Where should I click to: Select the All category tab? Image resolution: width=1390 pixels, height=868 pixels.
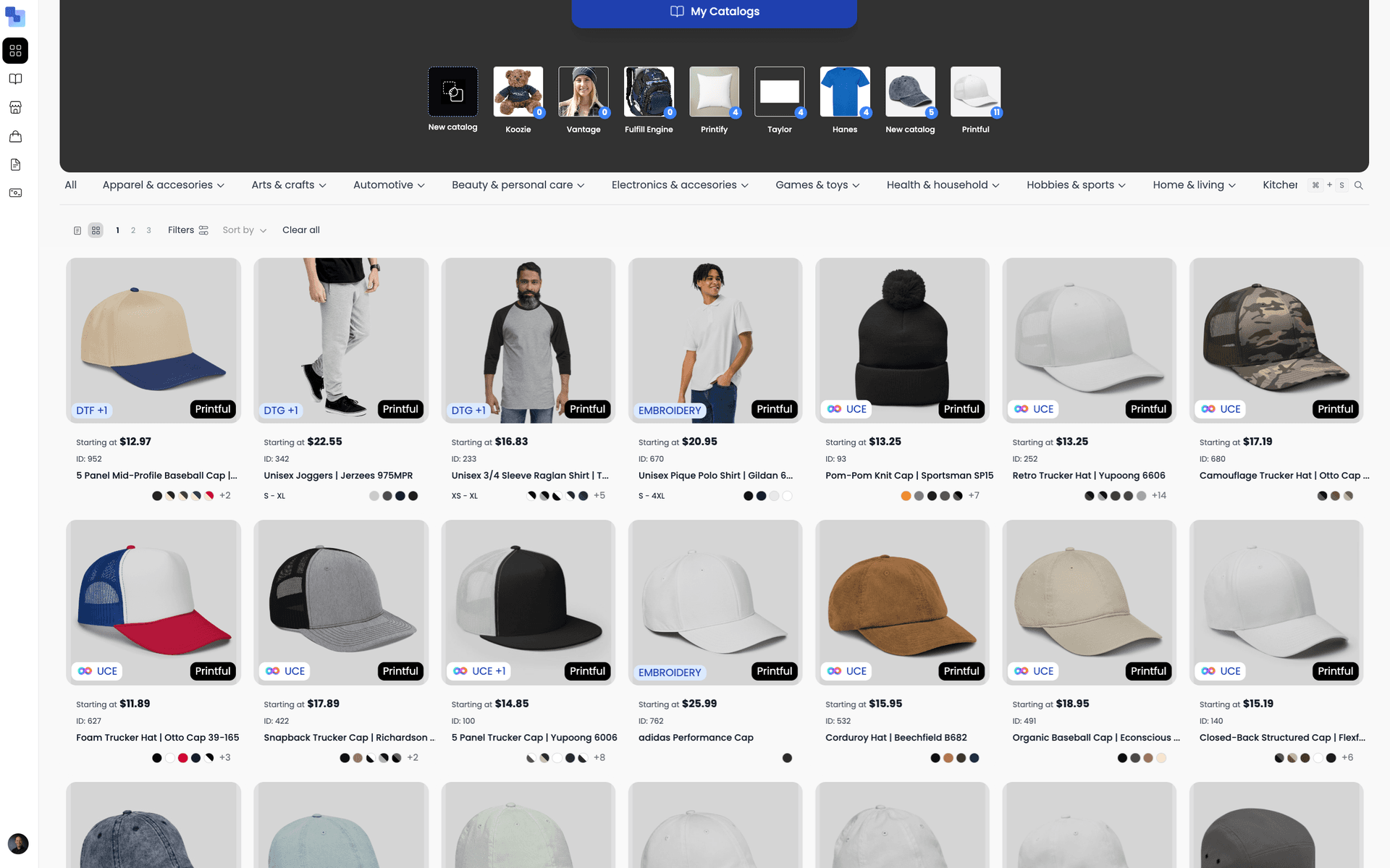(70, 185)
